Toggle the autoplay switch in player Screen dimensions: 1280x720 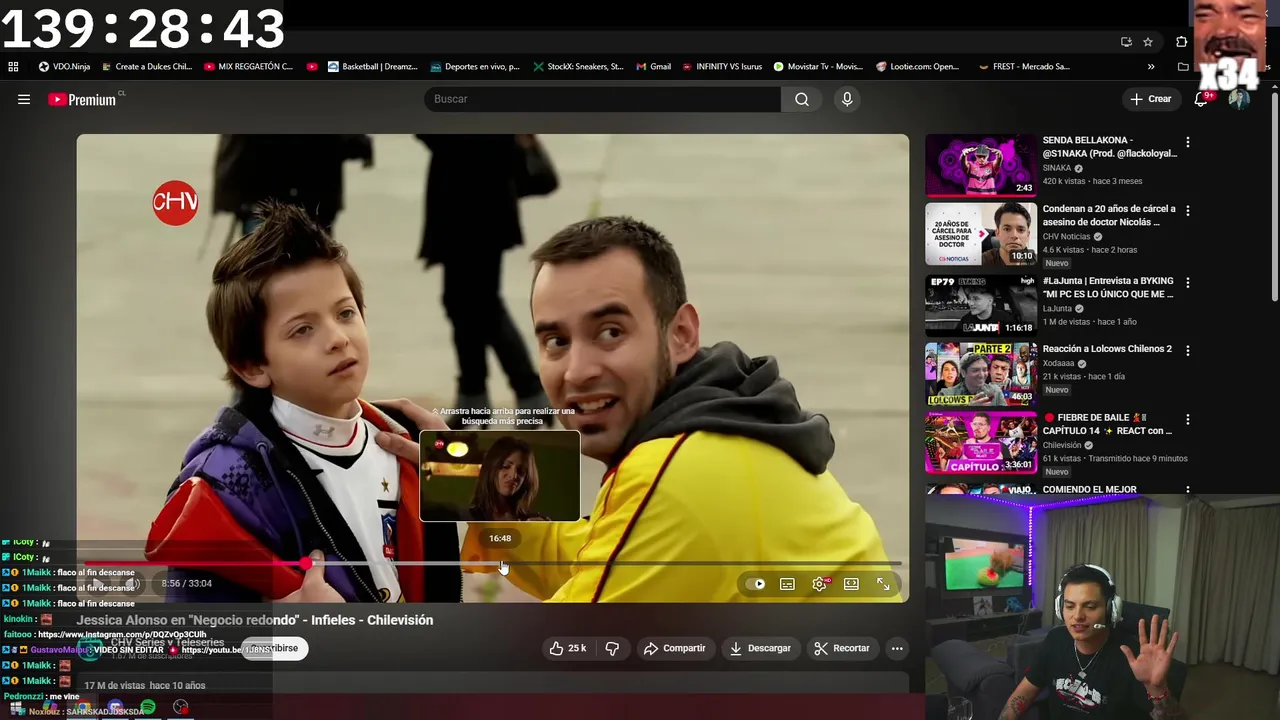[x=757, y=584]
